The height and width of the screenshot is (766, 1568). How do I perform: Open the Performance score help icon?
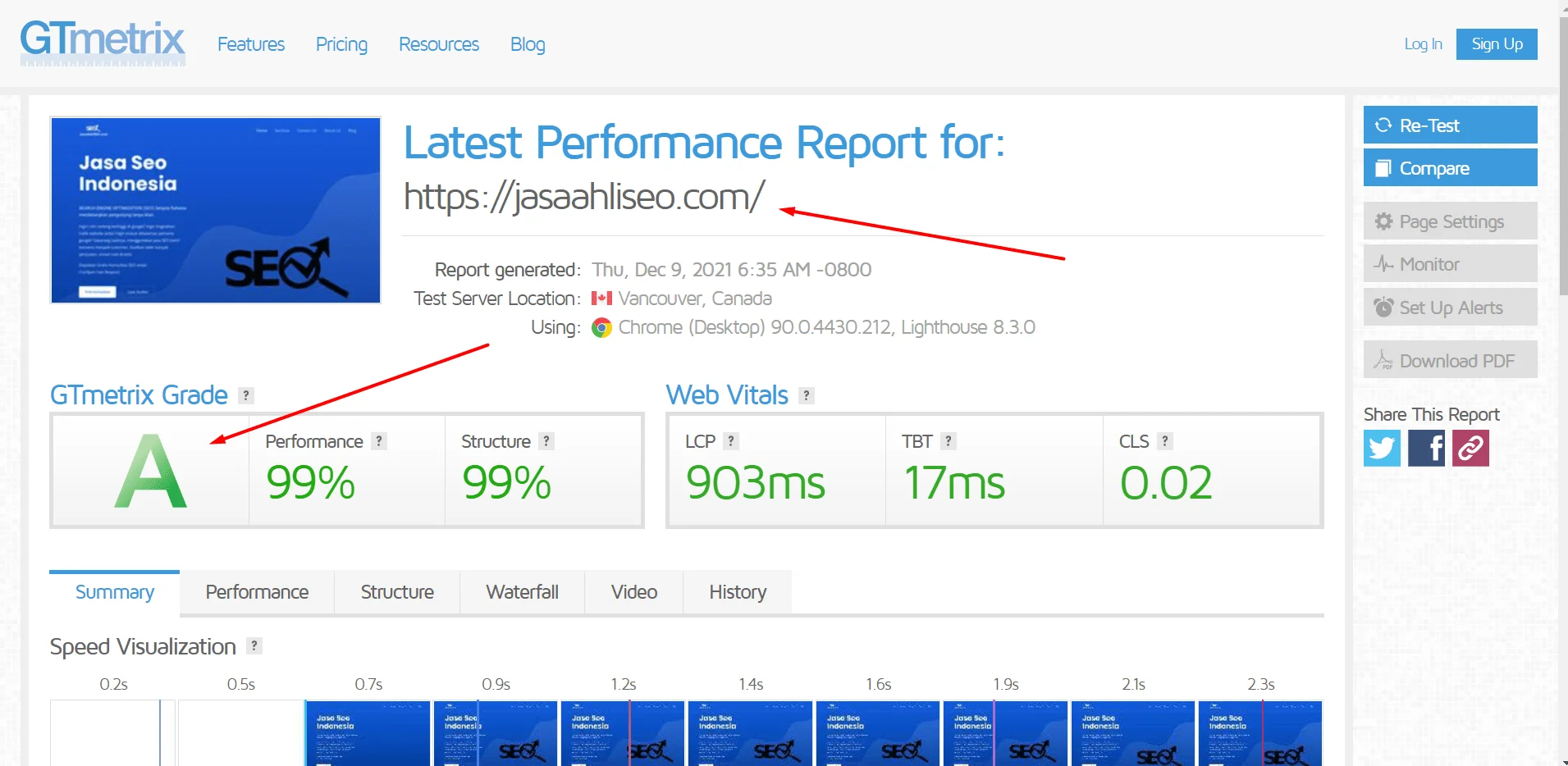[378, 441]
